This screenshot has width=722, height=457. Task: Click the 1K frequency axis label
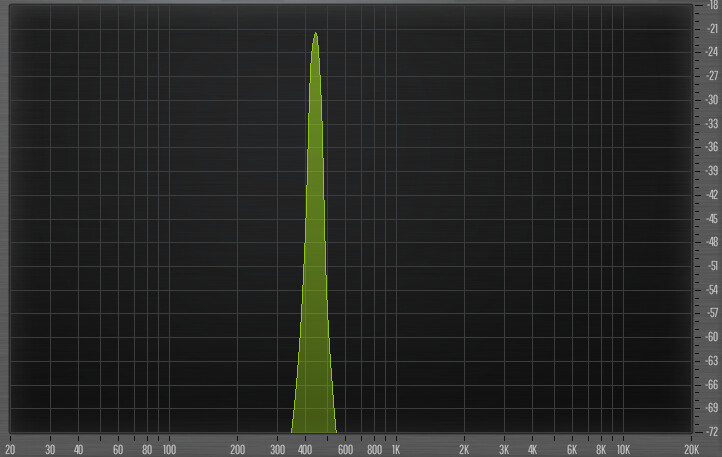396,450
